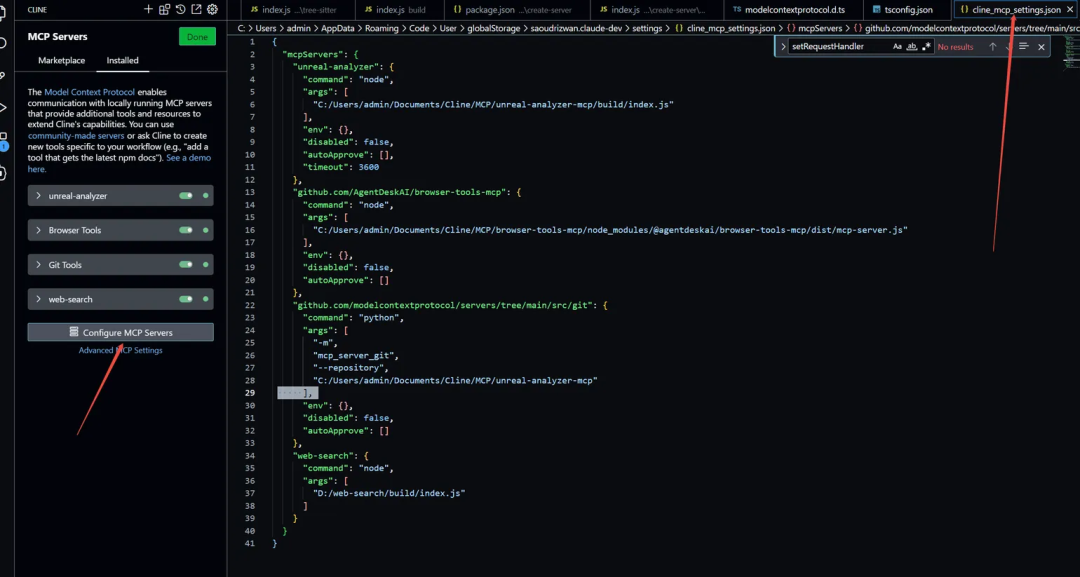Image resolution: width=1080 pixels, height=577 pixels.
Task: Expand the Browser Tools server chevron
Action: 39,230
